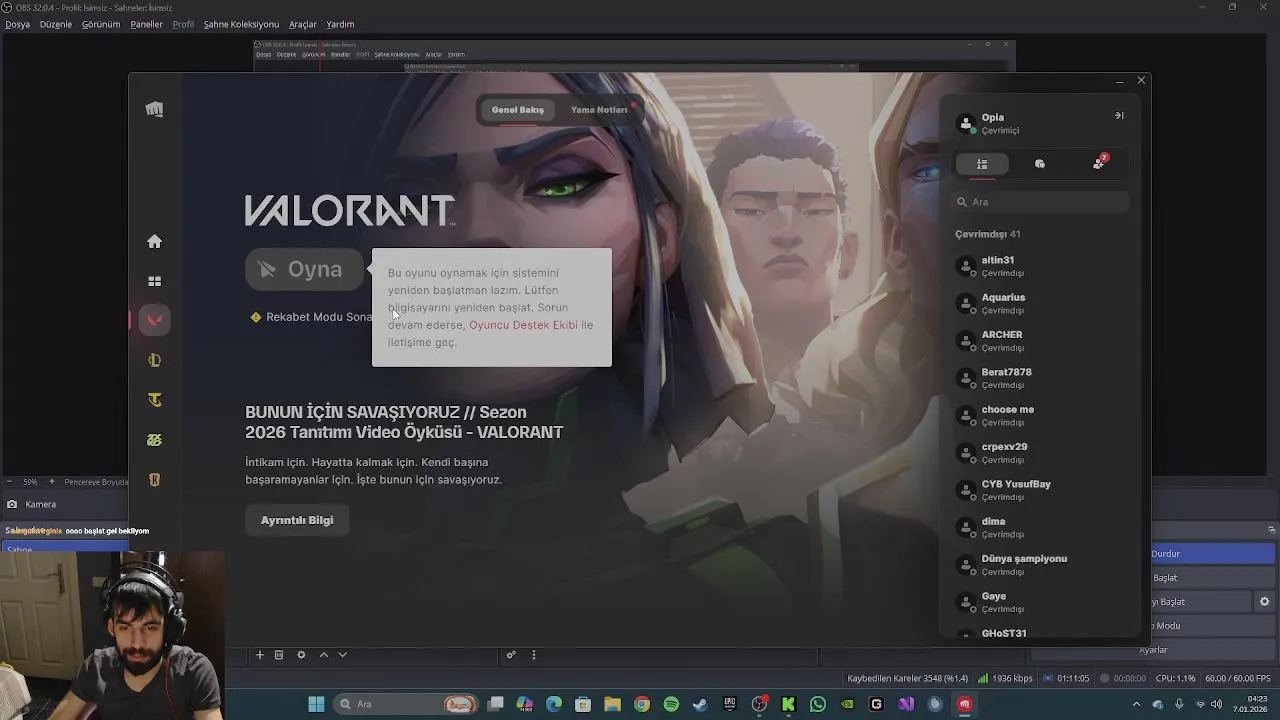Go to Riot Client home icon
The image size is (1280, 720).
pyautogui.click(x=154, y=241)
